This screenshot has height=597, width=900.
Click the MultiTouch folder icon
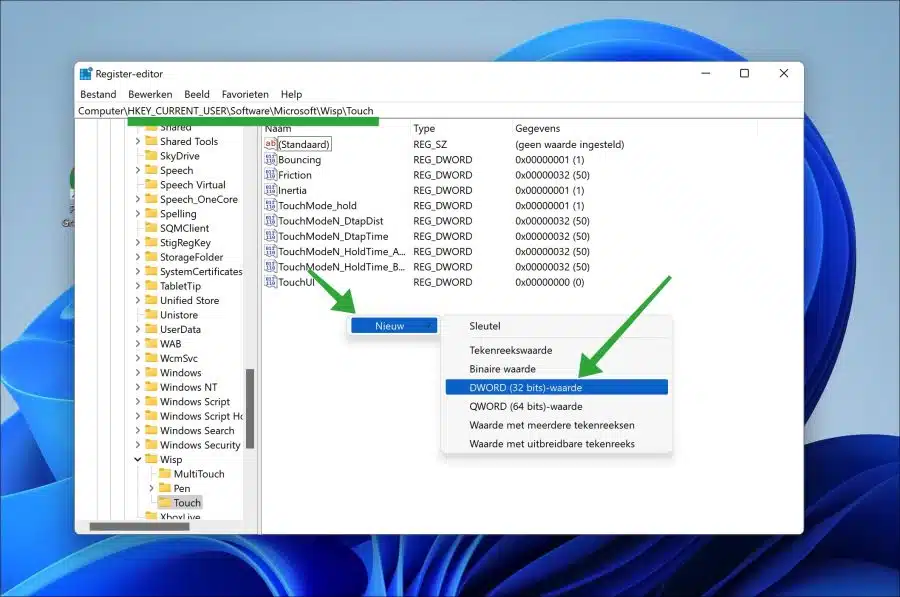(165, 474)
